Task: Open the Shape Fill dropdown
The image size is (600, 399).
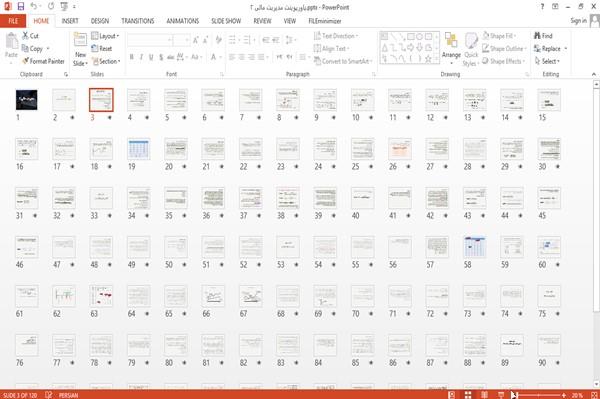Action: pyautogui.click(x=499, y=36)
